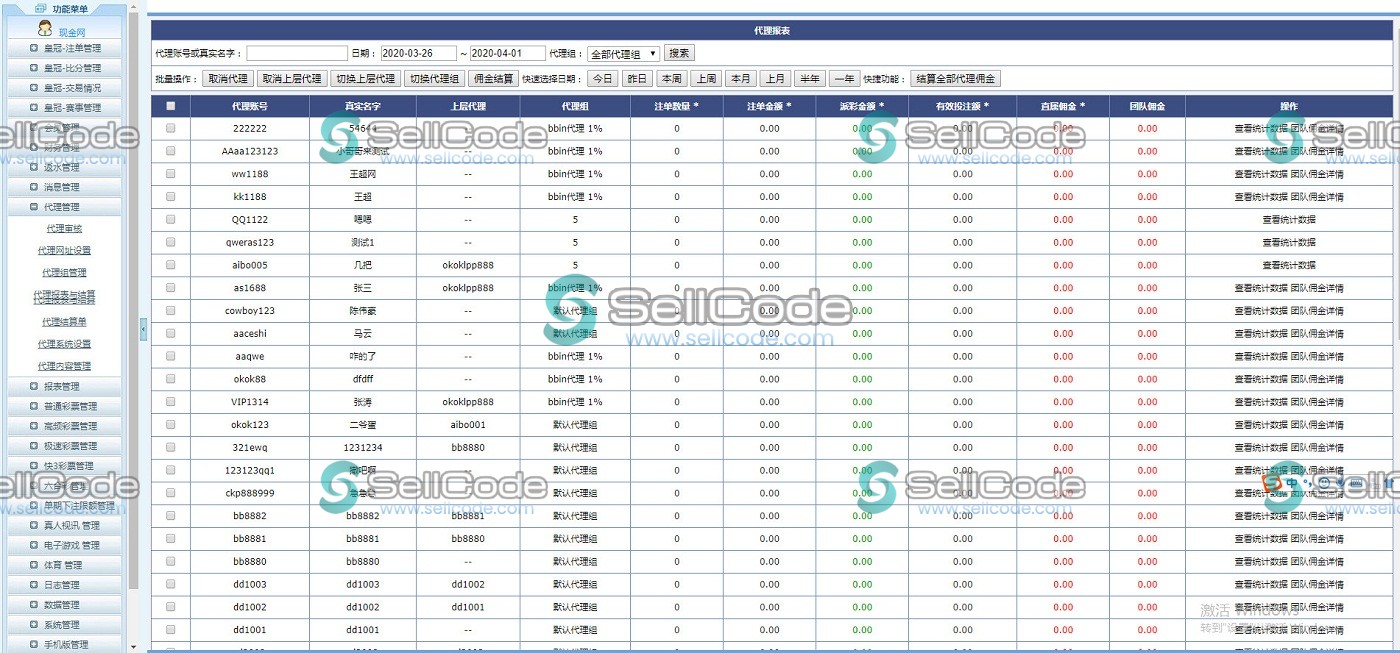Open 查看统计数据 for agent ww1188
Viewport: 1400px width, 653px height.
[1263, 173]
